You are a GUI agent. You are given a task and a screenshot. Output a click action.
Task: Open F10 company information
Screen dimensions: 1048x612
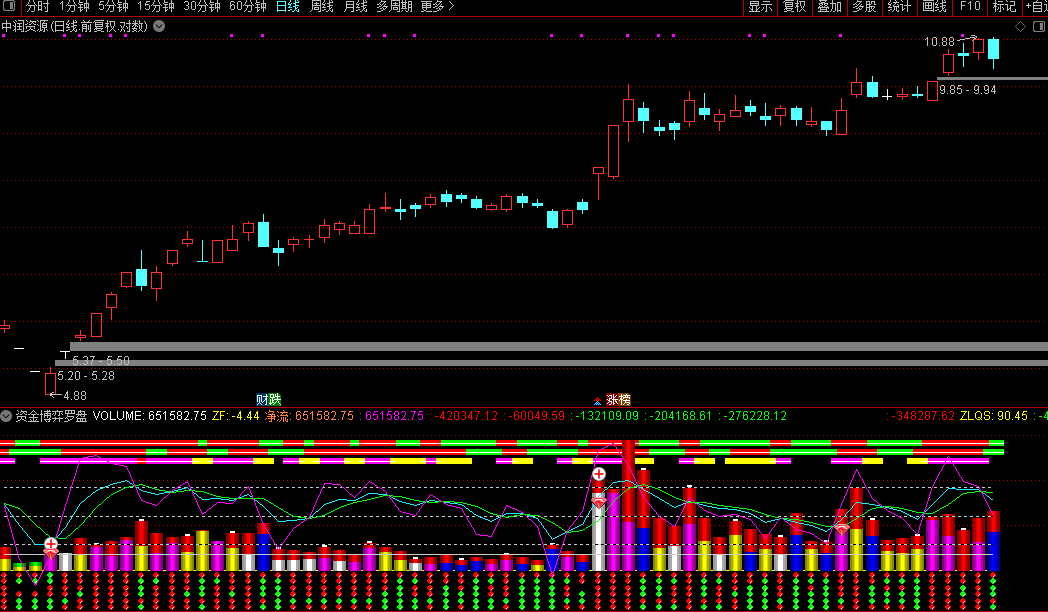click(x=970, y=7)
